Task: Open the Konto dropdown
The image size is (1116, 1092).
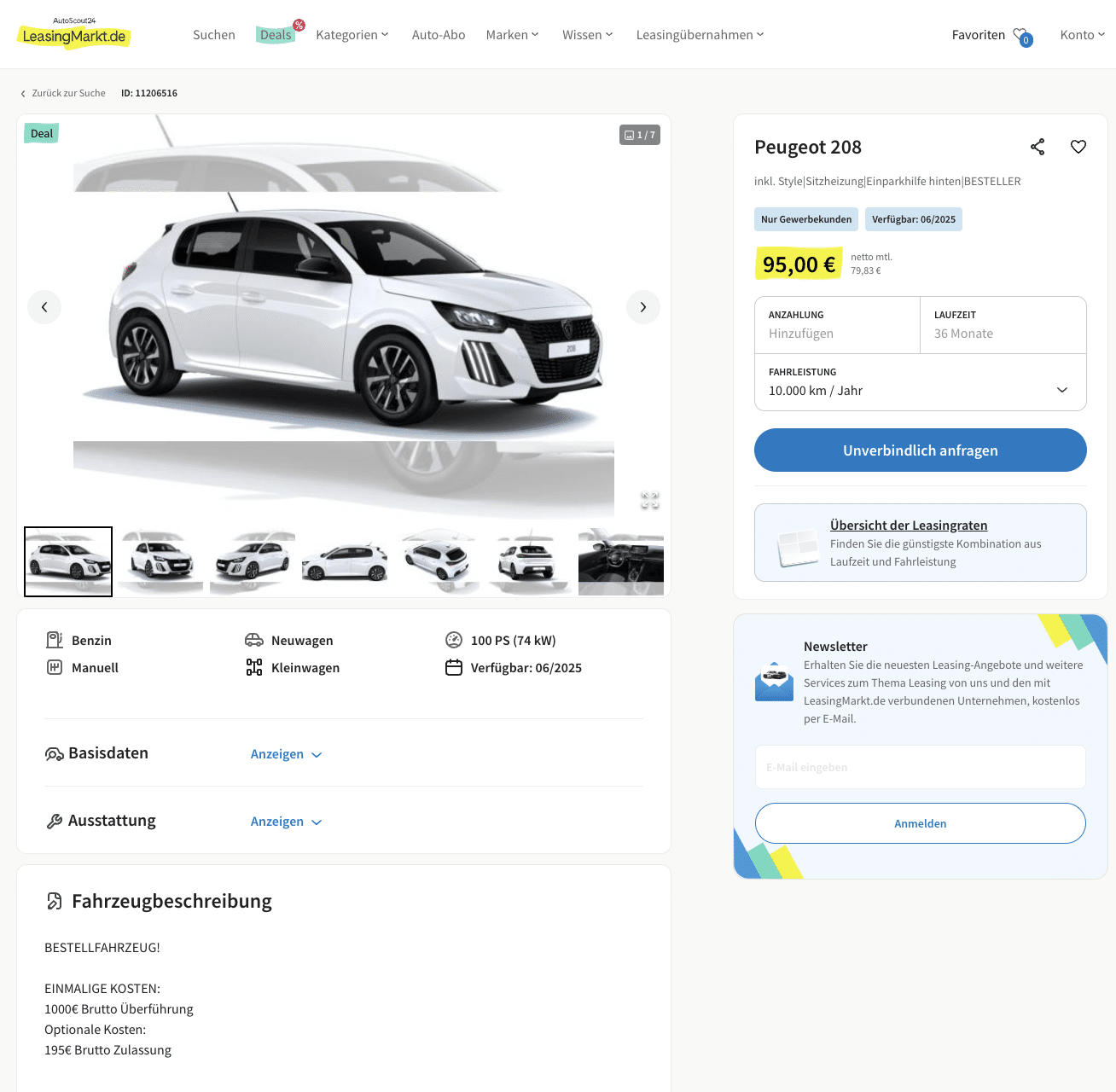Action: [1083, 35]
